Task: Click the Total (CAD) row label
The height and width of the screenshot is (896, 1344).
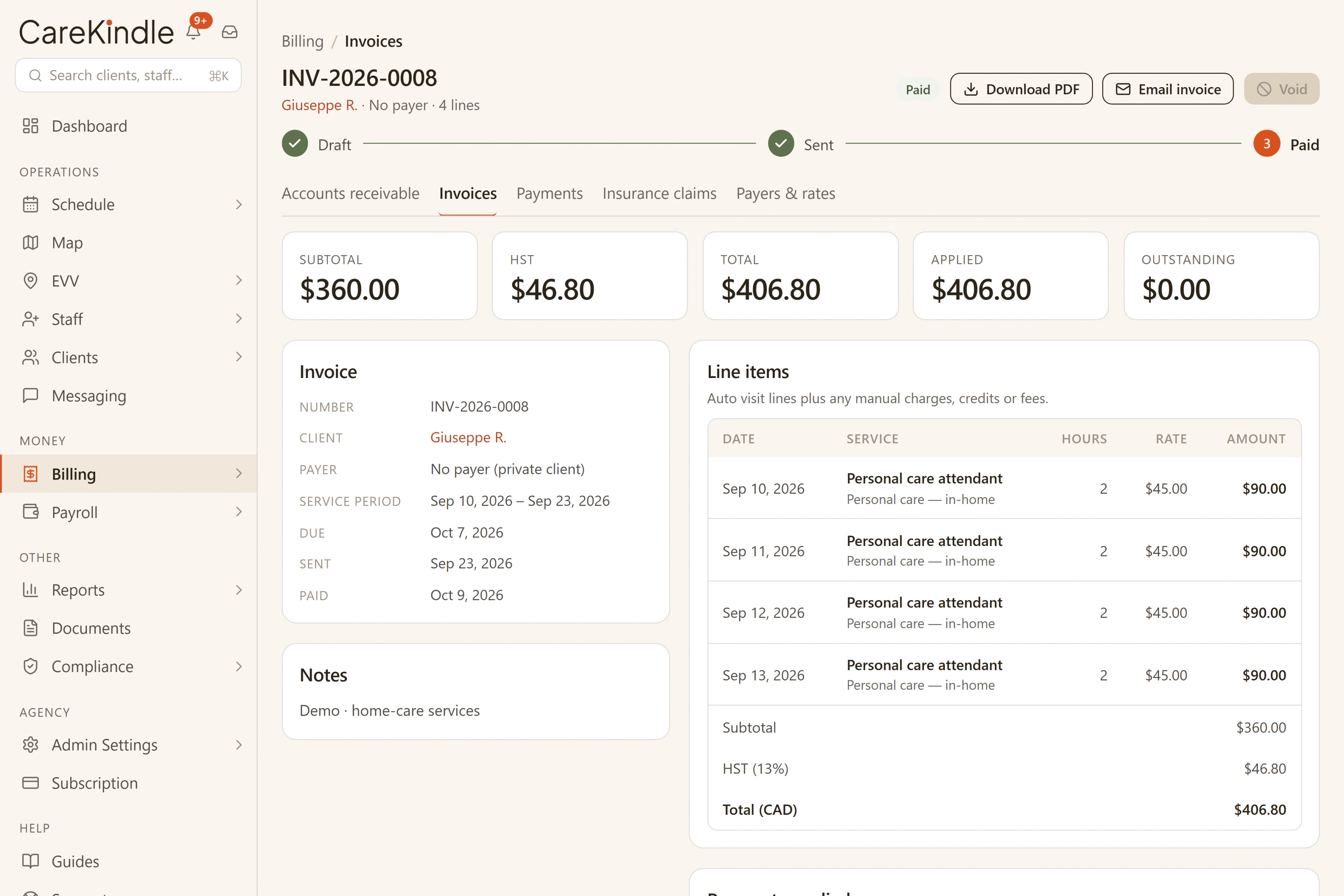Action: point(759,809)
